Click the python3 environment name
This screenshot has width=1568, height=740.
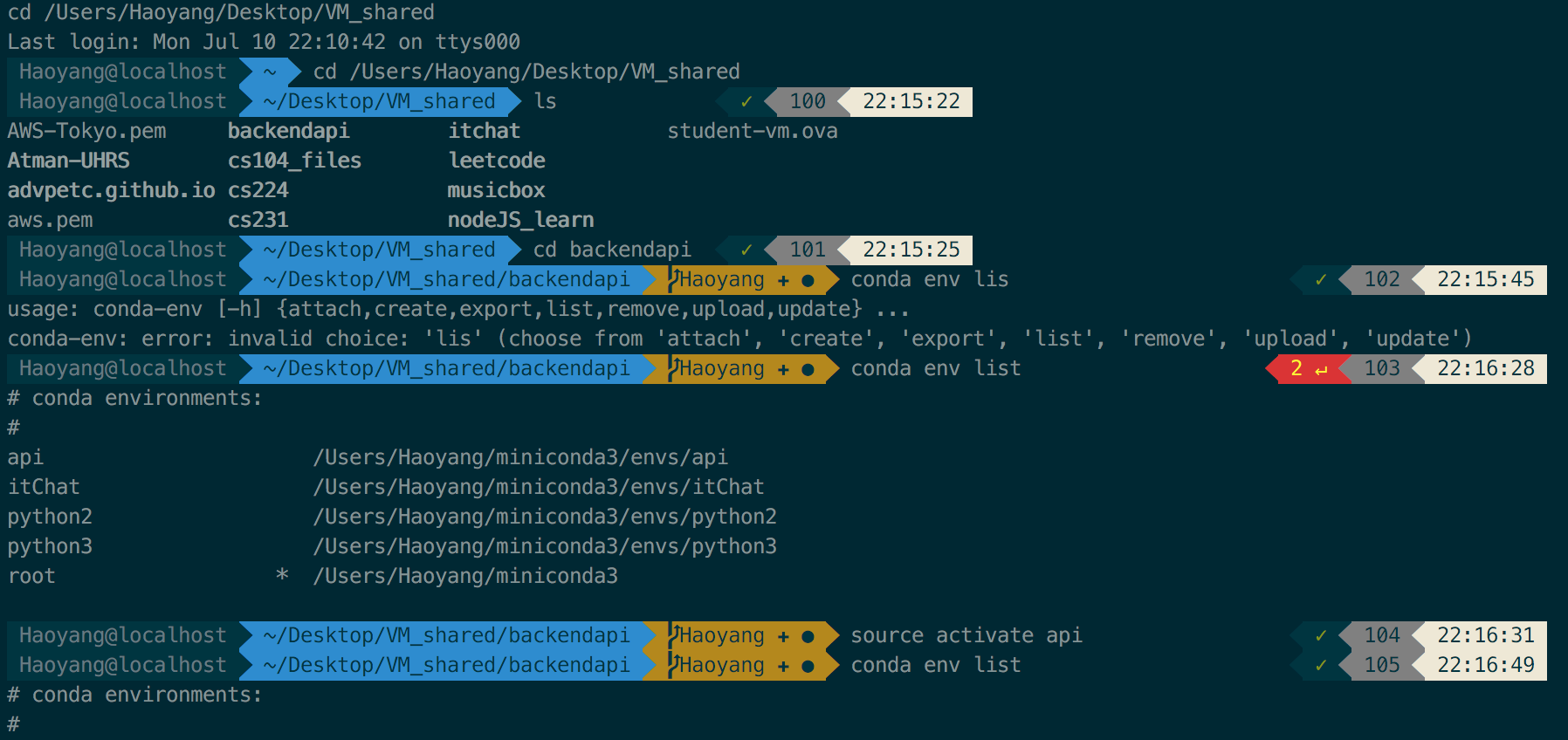(50, 546)
